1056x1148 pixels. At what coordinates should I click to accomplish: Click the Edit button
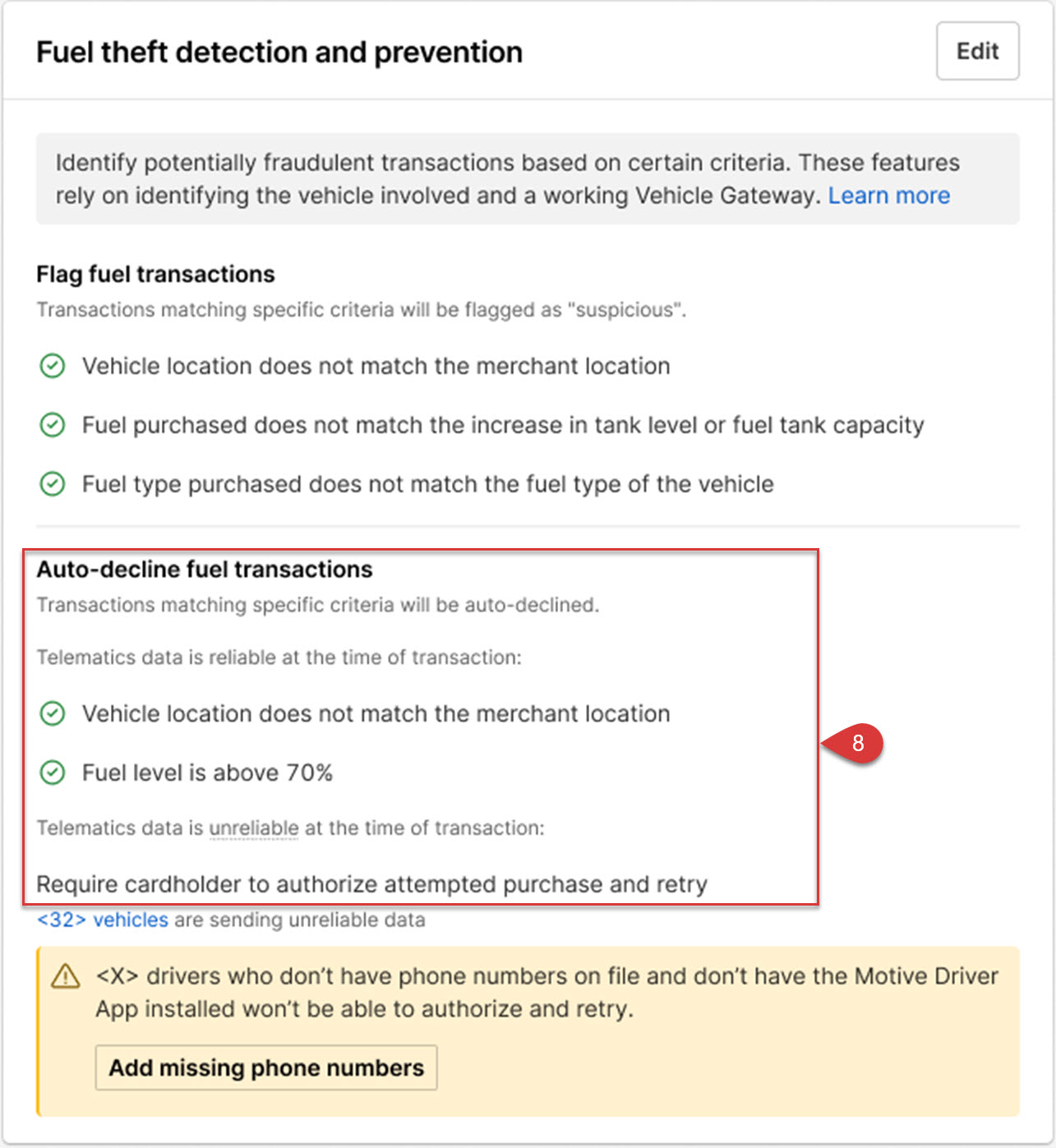coord(977,51)
